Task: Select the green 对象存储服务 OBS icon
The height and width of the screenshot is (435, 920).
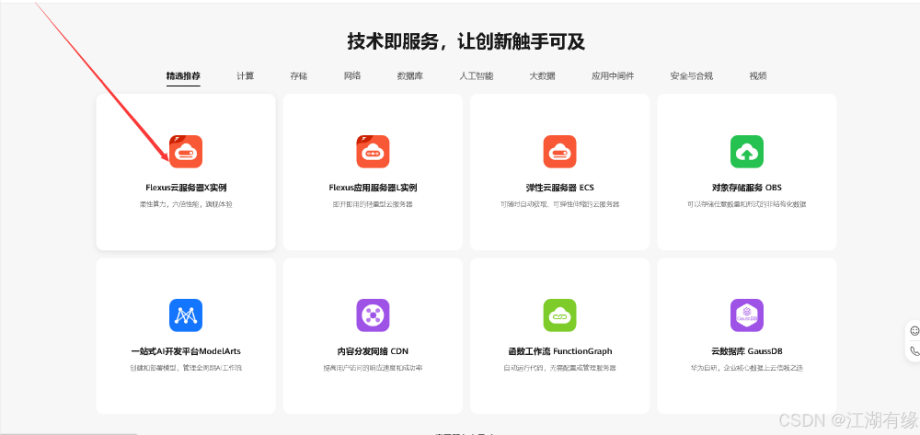Action: (747, 151)
